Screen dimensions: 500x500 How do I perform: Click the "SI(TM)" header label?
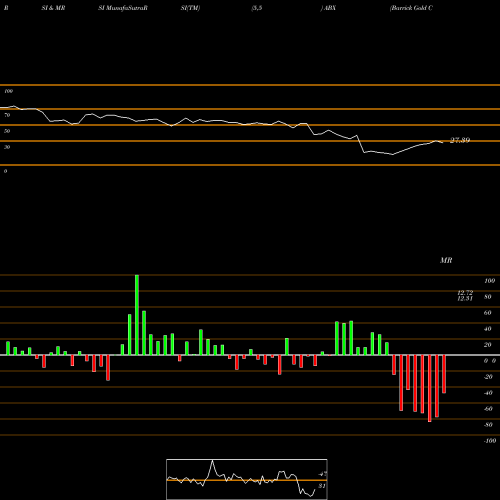point(190,8)
